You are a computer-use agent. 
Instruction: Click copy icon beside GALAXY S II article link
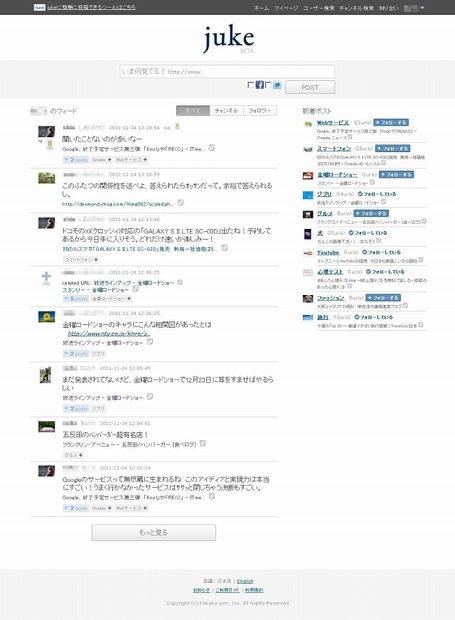click(225, 248)
